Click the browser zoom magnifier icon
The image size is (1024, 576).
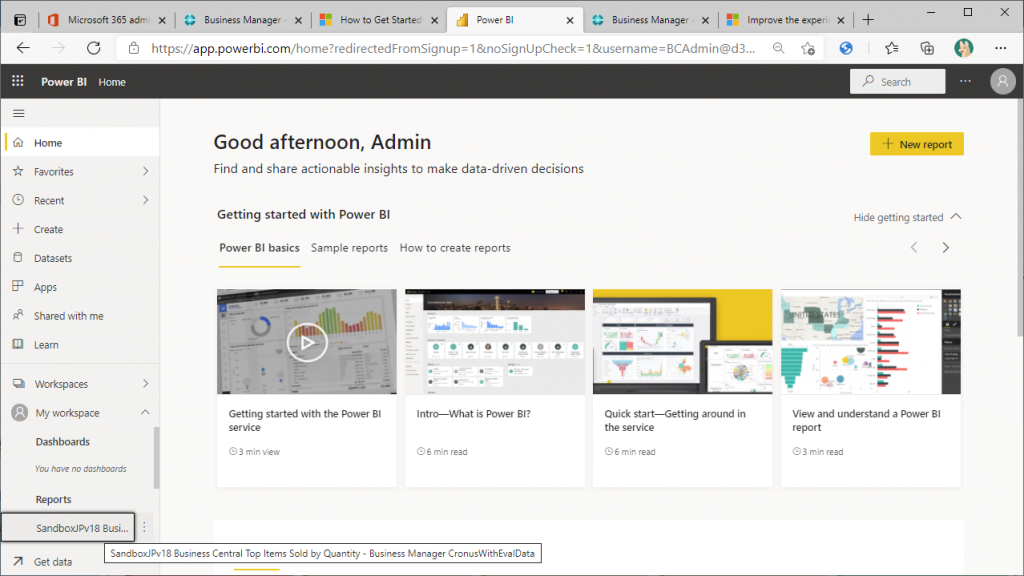778,48
